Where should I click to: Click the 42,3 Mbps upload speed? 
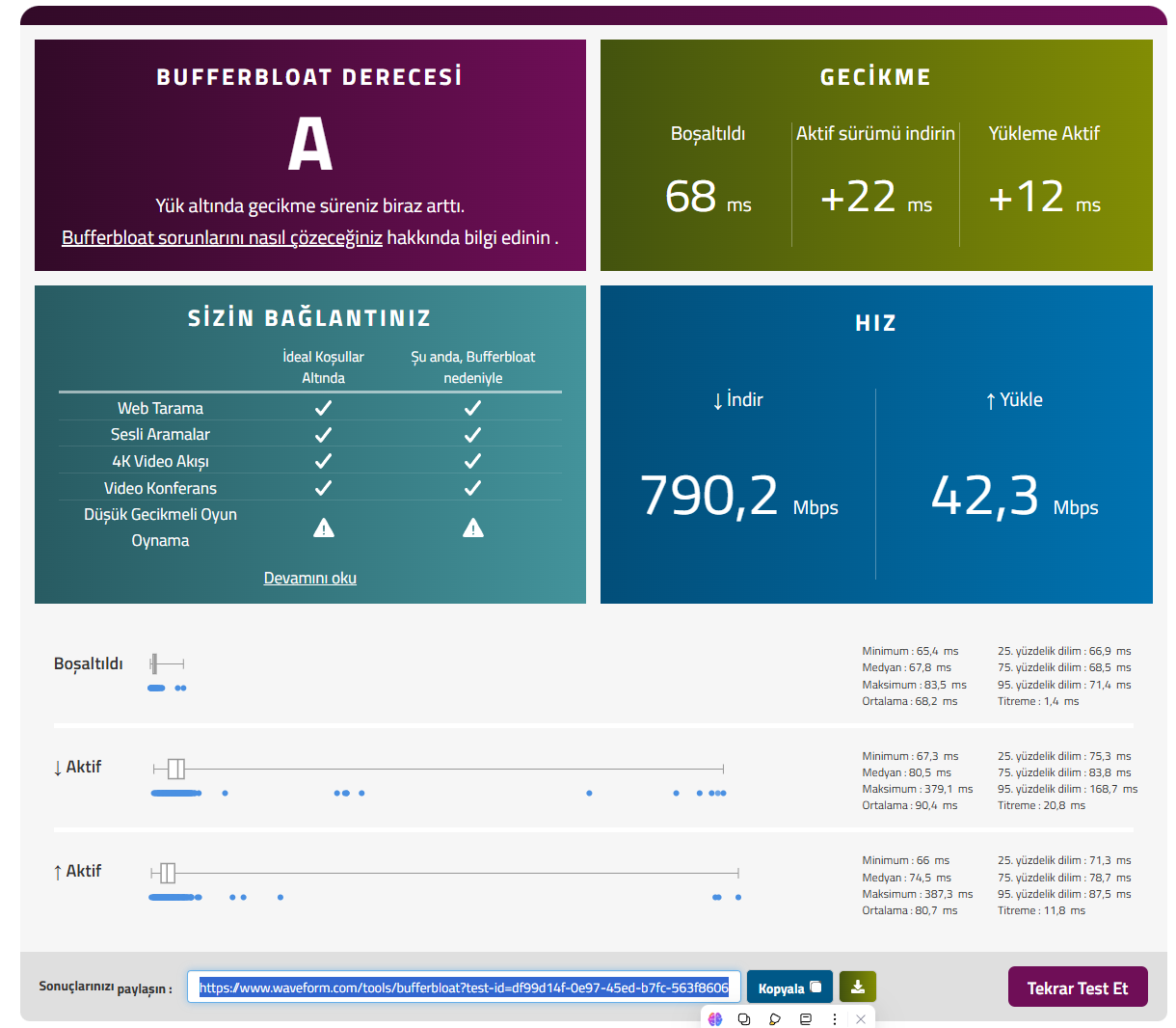click(1014, 497)
